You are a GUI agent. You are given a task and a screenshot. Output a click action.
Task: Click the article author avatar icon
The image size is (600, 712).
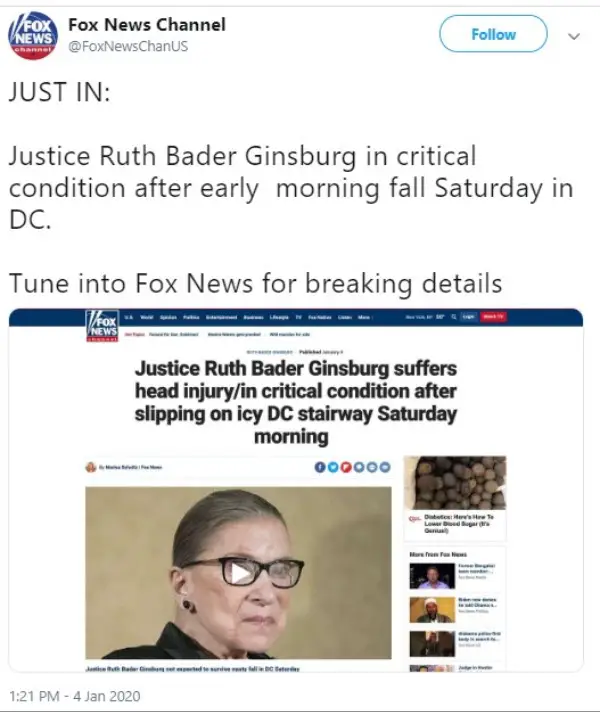91,467
